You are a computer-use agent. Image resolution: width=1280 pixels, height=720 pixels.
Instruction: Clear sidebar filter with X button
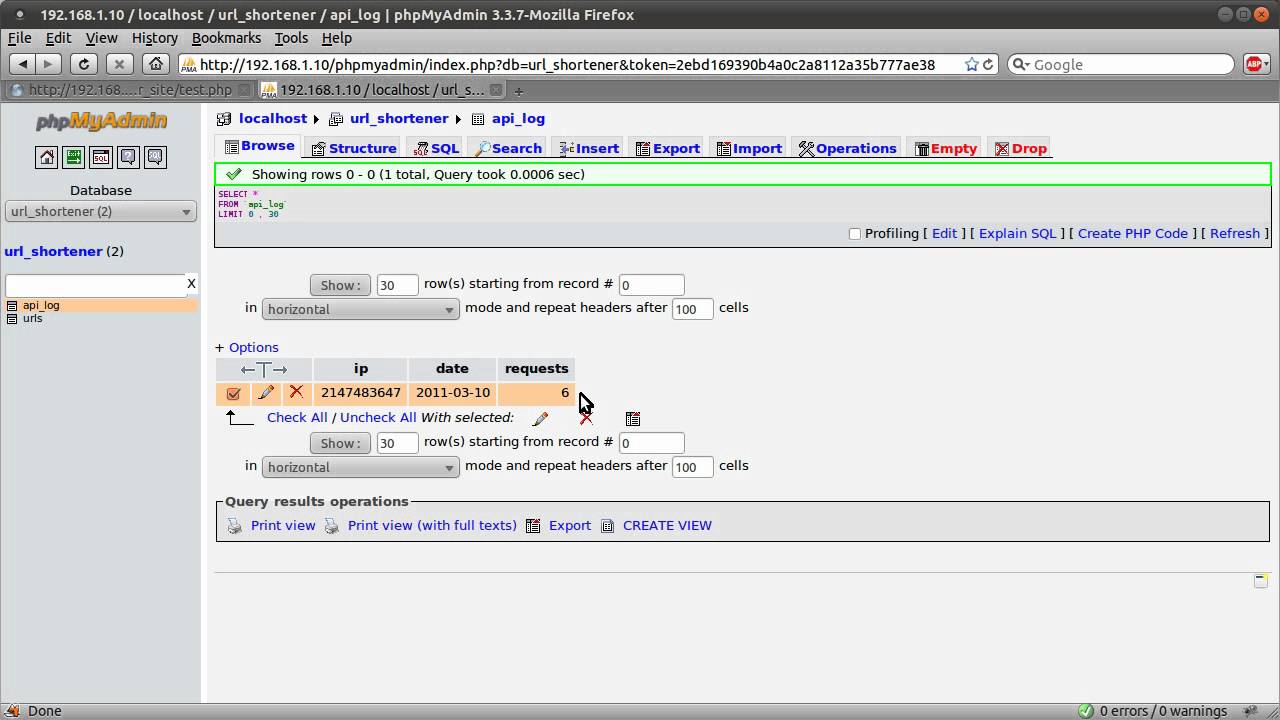[191, 284]
